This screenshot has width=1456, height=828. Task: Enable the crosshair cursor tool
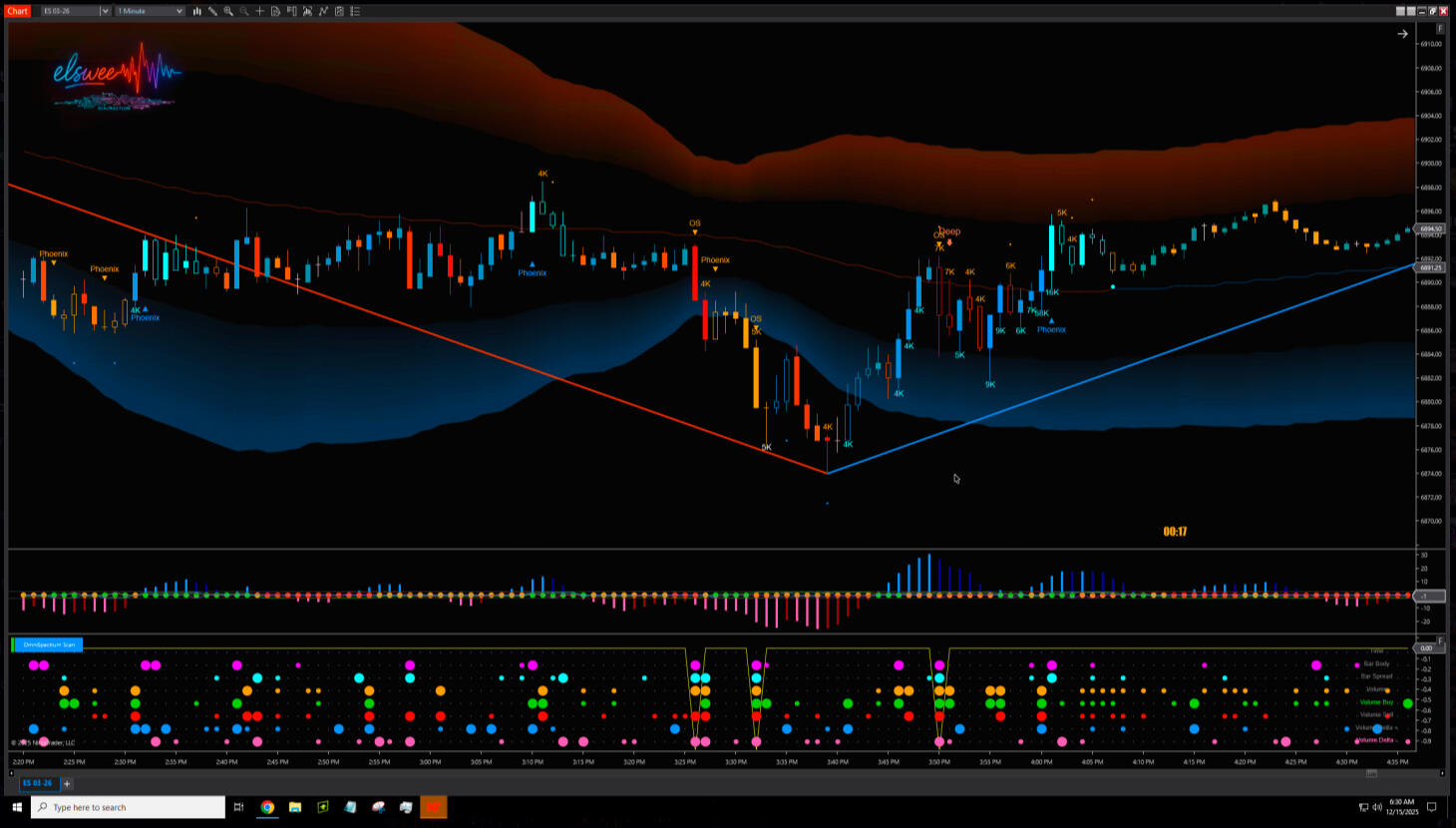pyautogui.click(x=260, y=11)
